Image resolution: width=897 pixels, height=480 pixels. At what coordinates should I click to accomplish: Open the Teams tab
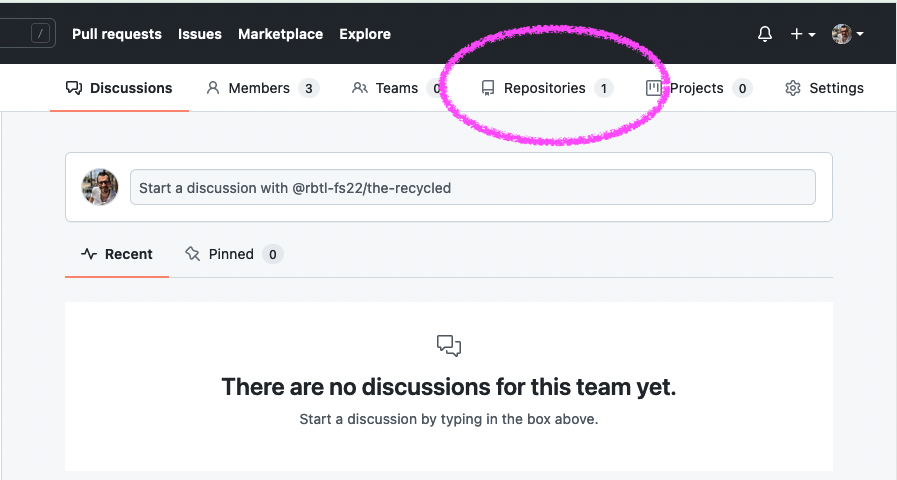click(x=396, y=88)
